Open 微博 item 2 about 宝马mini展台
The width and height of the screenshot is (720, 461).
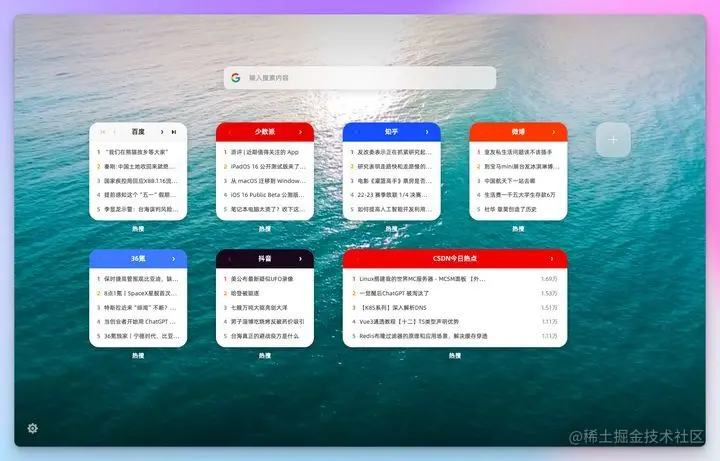click(518, 166)
